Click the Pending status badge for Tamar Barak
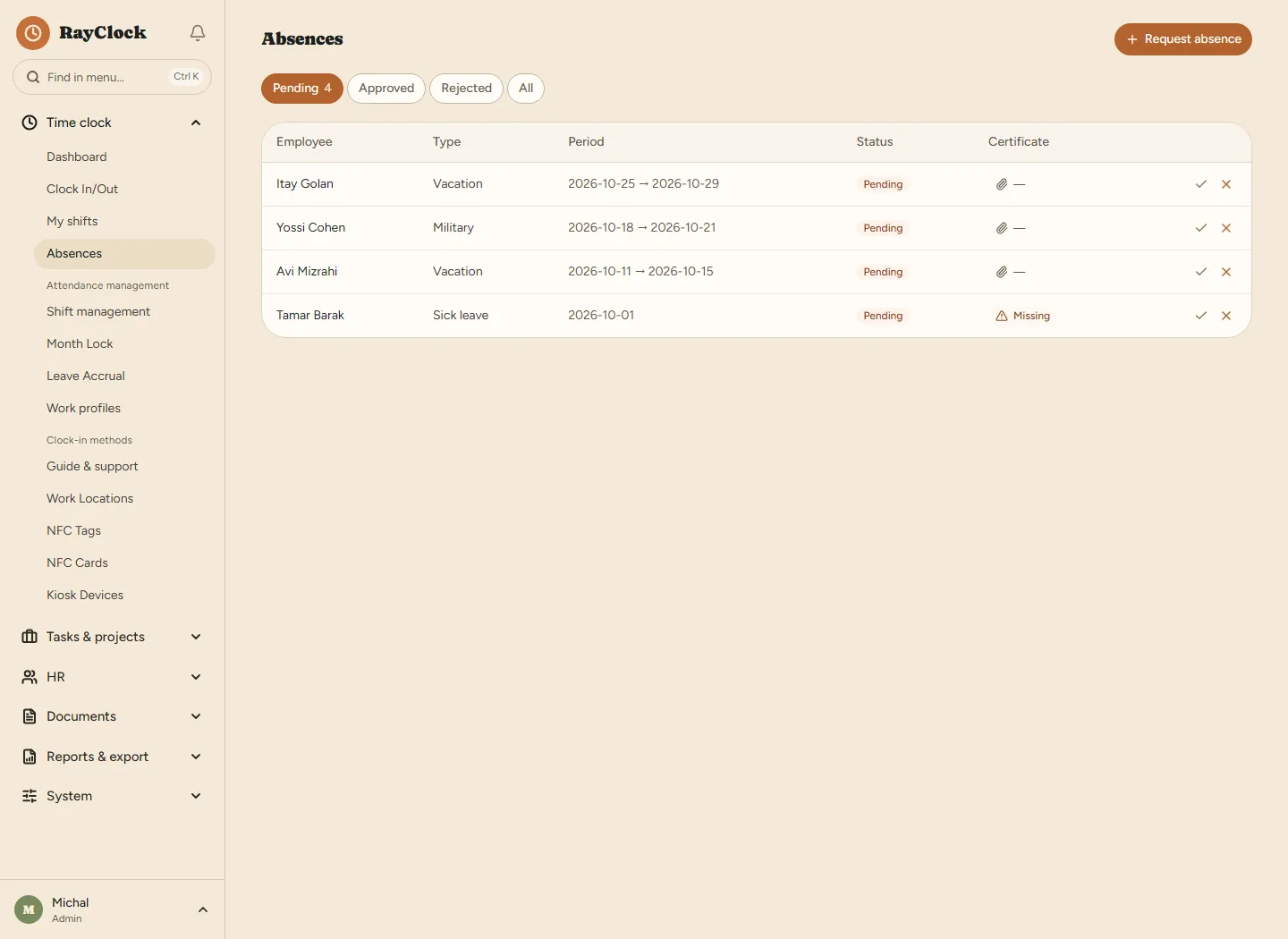1288x939 pixels. point(883,316)
